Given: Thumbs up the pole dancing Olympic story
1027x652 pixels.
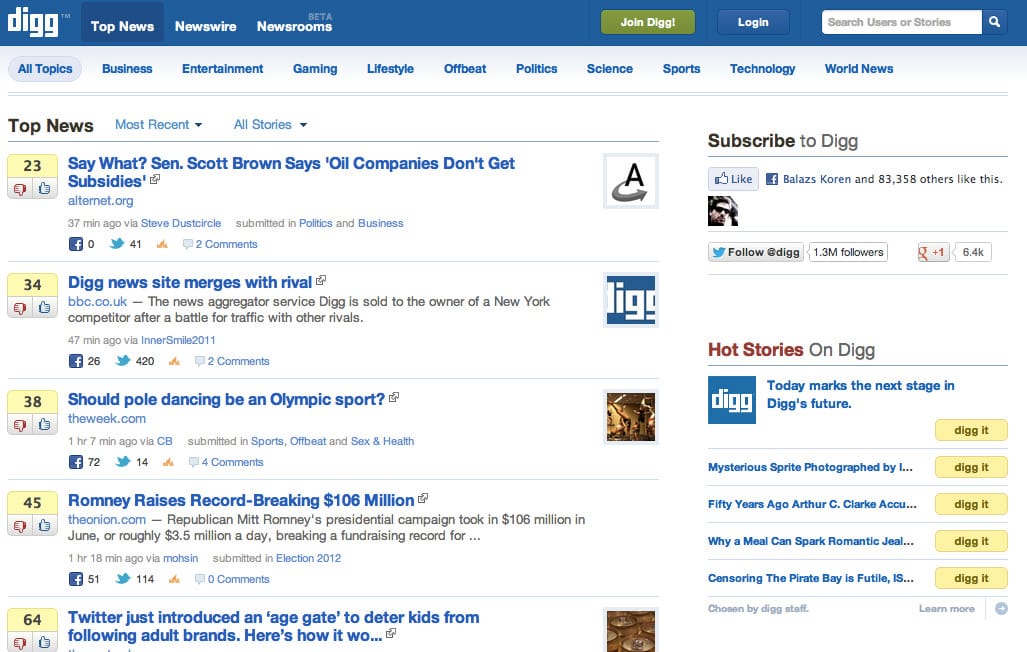Looking at the screenshot, I should pos(45,425).
